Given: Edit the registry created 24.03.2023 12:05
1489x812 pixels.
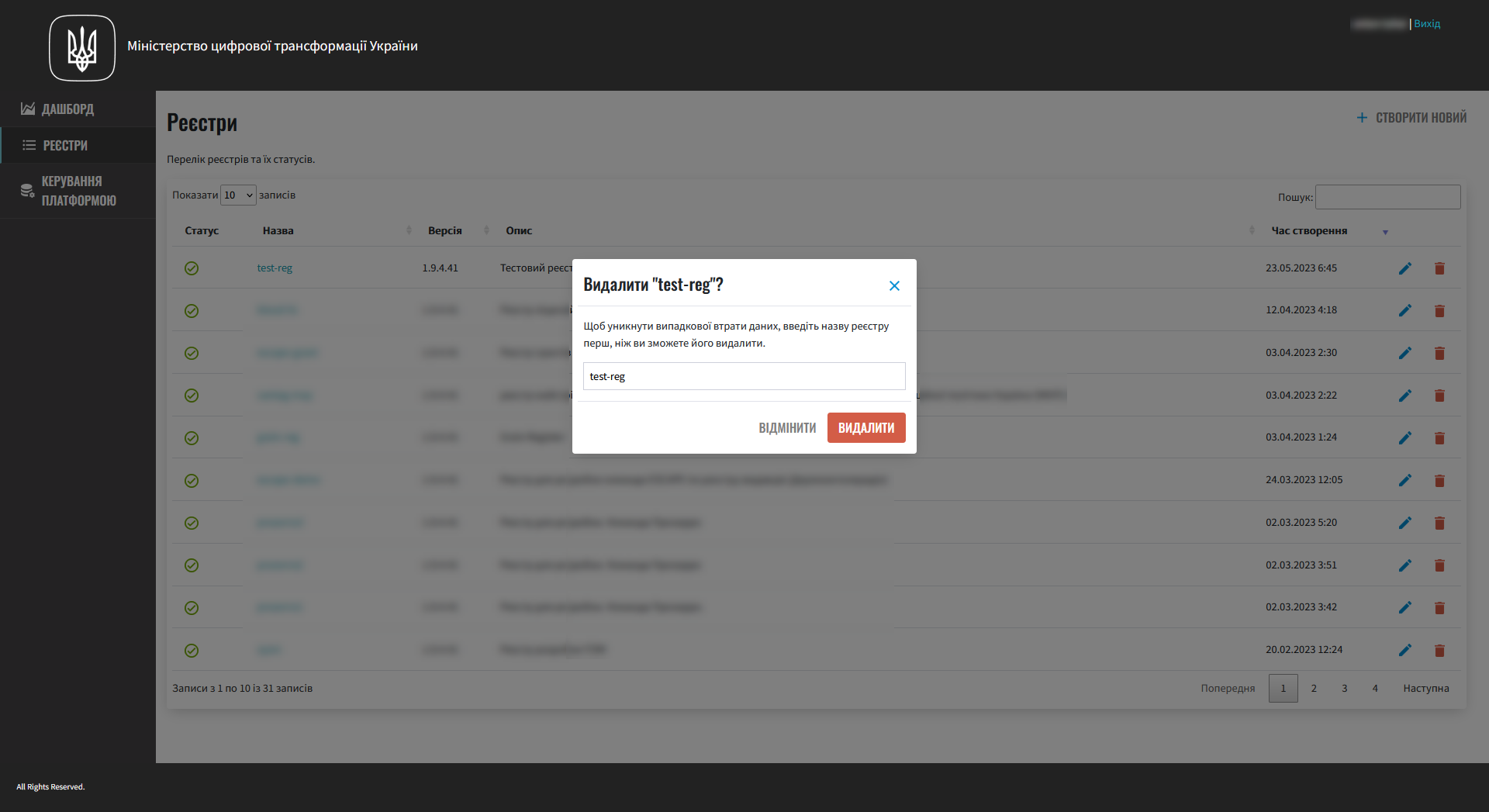Looking at the screenshot, I should coord(1404,481).
